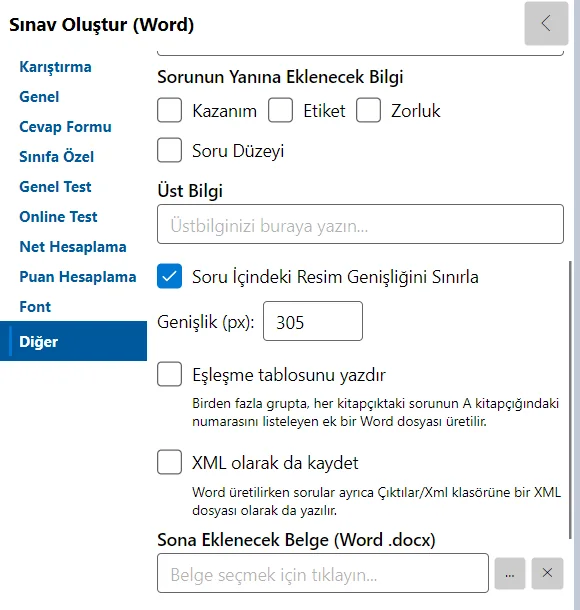
Task: Uncheck Soru İçindeki Resim Genişliğini Sınırla
Action: coord(170,276)
